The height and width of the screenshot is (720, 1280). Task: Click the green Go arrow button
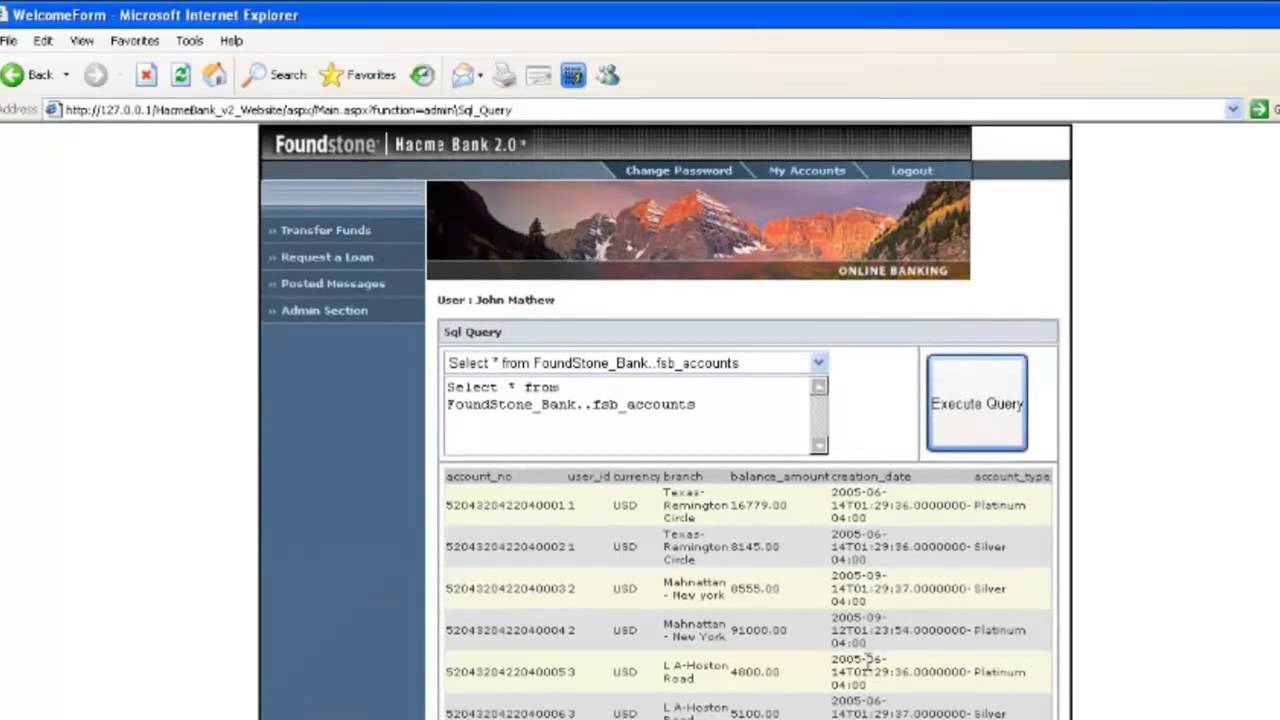(1259, 110)
